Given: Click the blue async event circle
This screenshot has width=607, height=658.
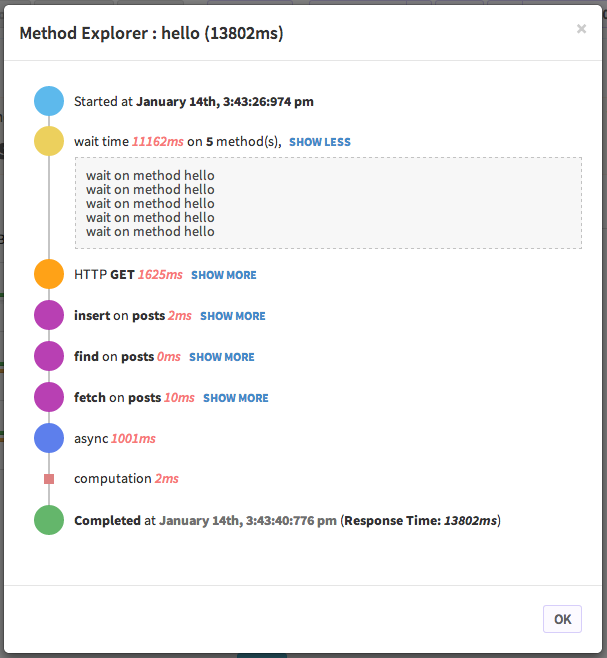Looking at the screenshot, I should pos(49,438).
